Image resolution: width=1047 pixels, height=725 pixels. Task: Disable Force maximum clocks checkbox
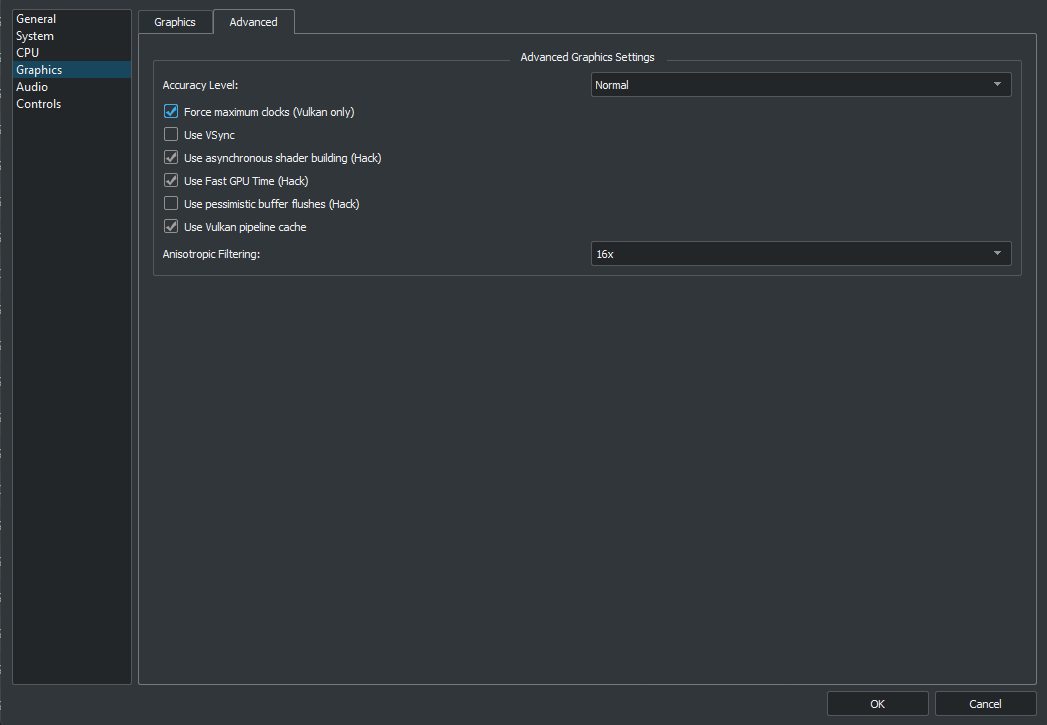171,112
